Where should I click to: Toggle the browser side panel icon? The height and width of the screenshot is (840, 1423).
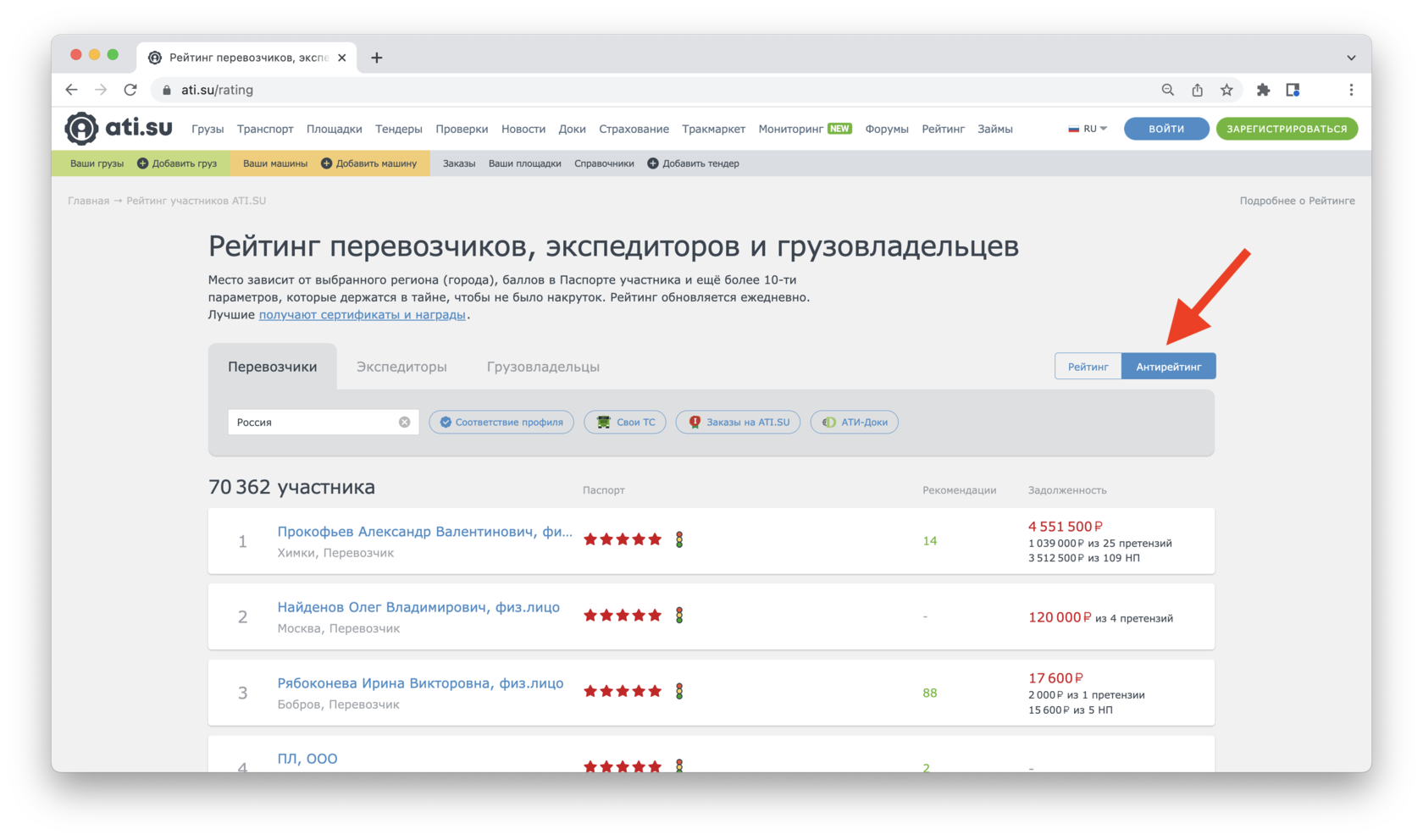(1293, 90)
